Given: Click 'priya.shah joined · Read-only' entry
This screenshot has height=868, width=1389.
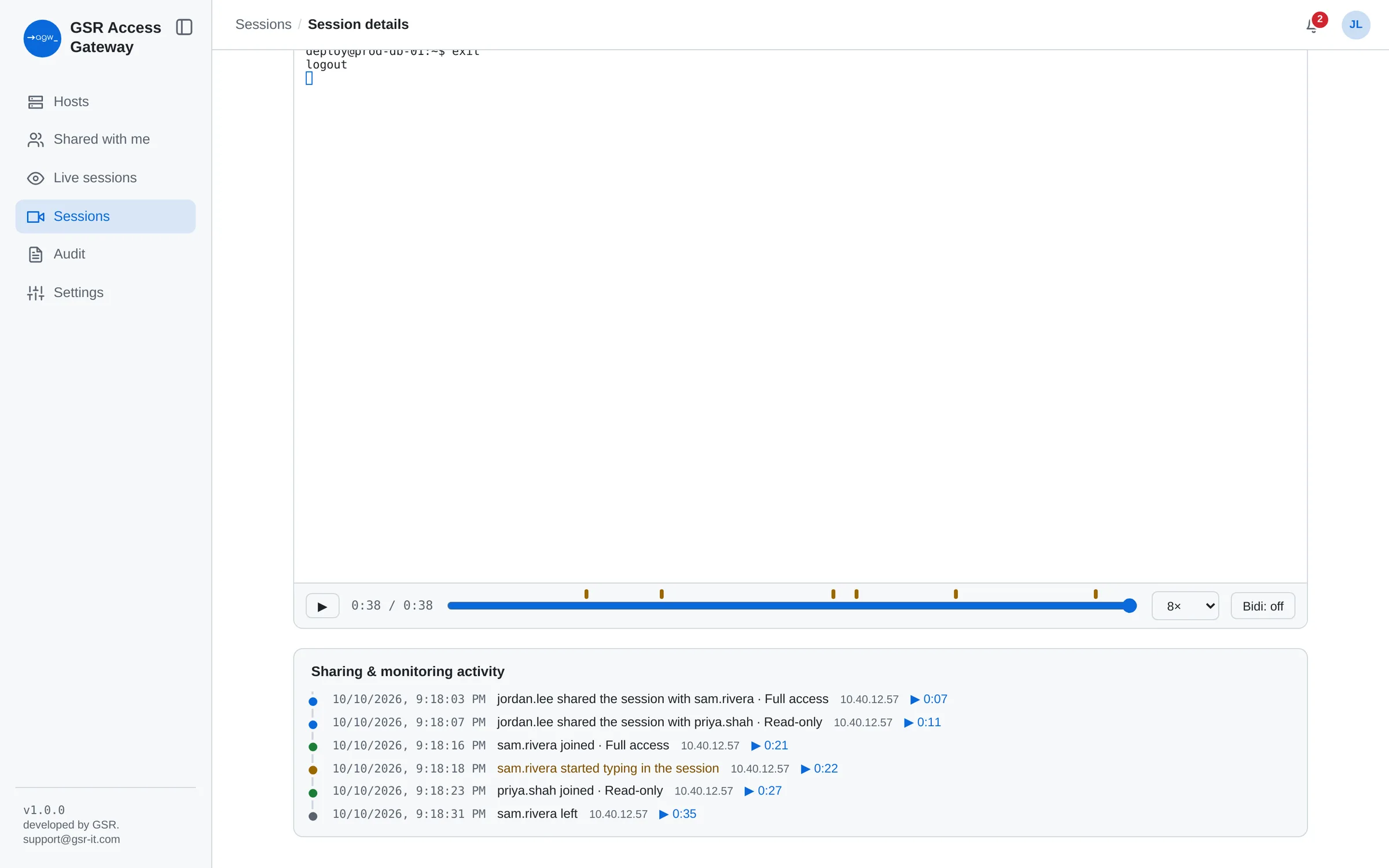Looking at the screenshot, I should (x=580, y=790).
